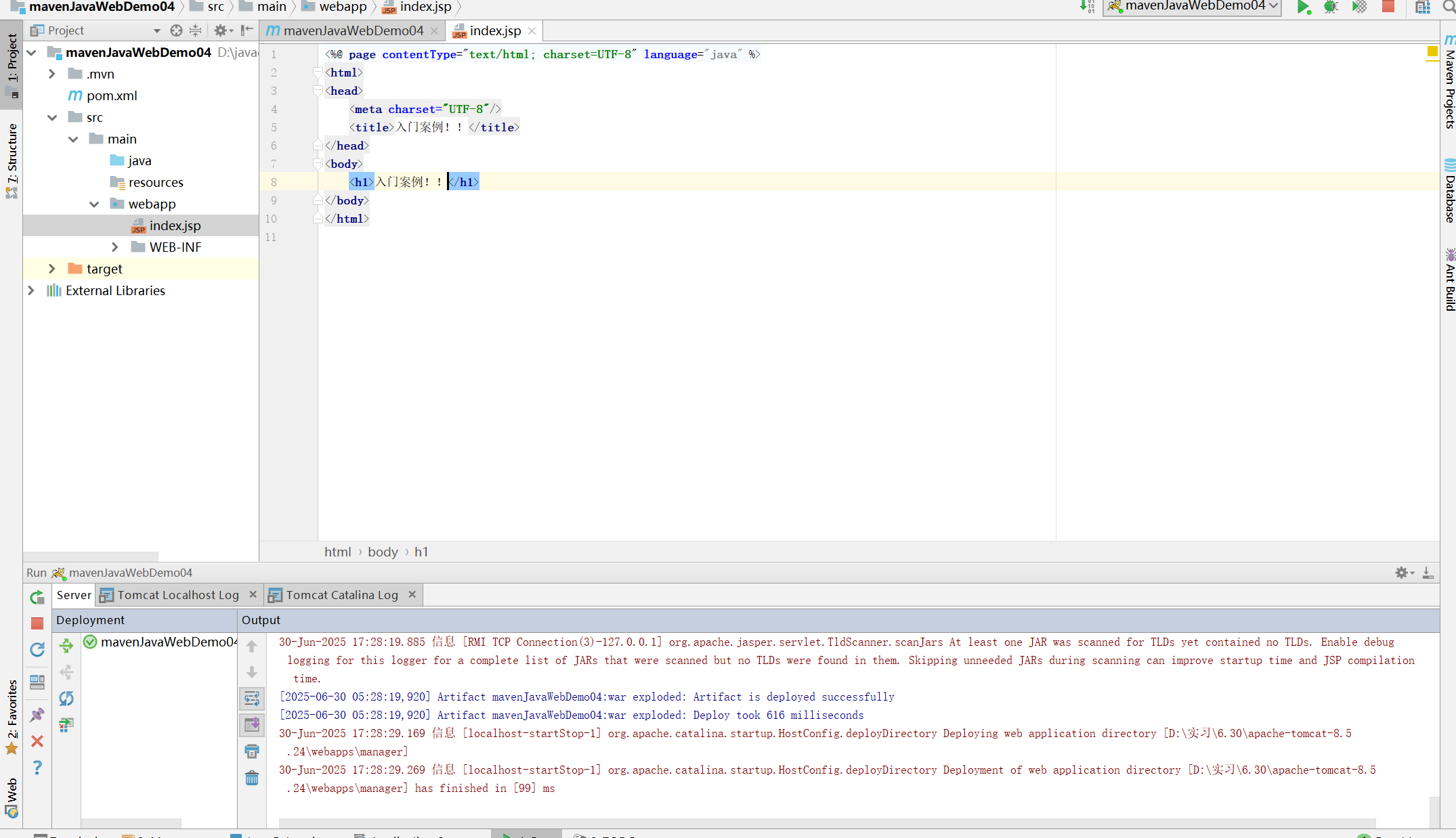
Task: Expand External Libraries node
Action: 31,290
